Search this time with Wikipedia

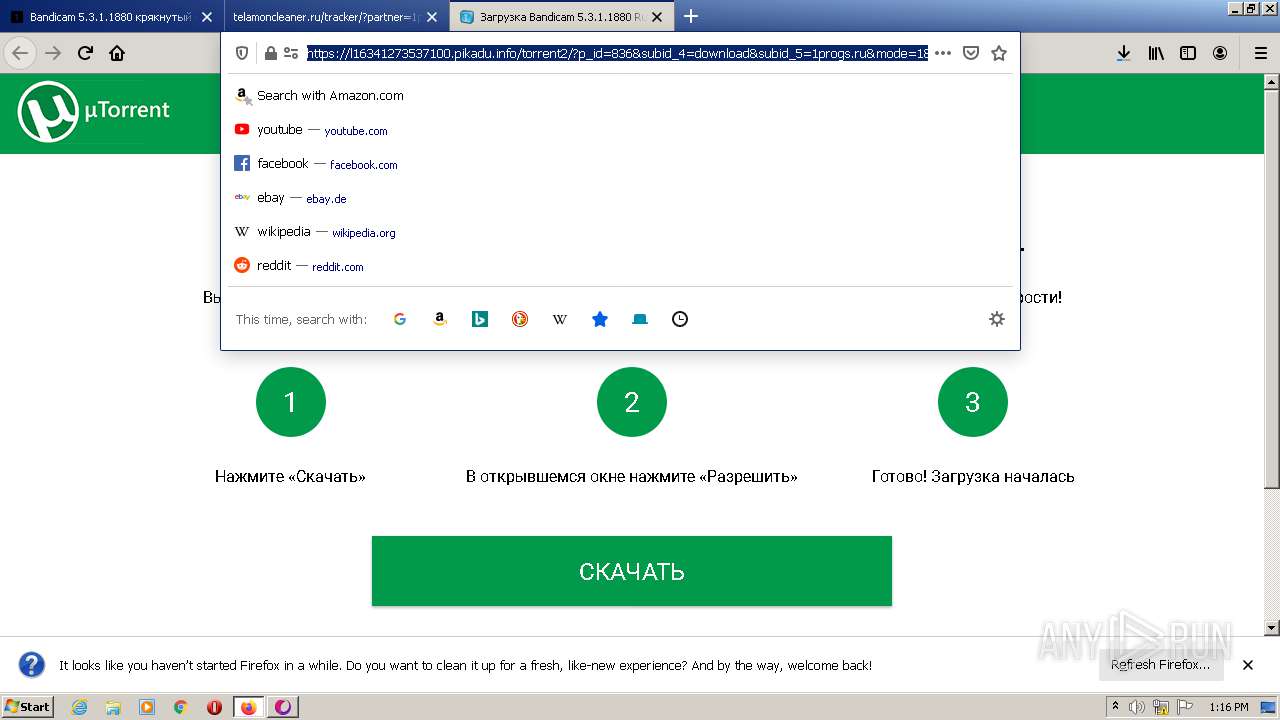[x=560, y=319]
